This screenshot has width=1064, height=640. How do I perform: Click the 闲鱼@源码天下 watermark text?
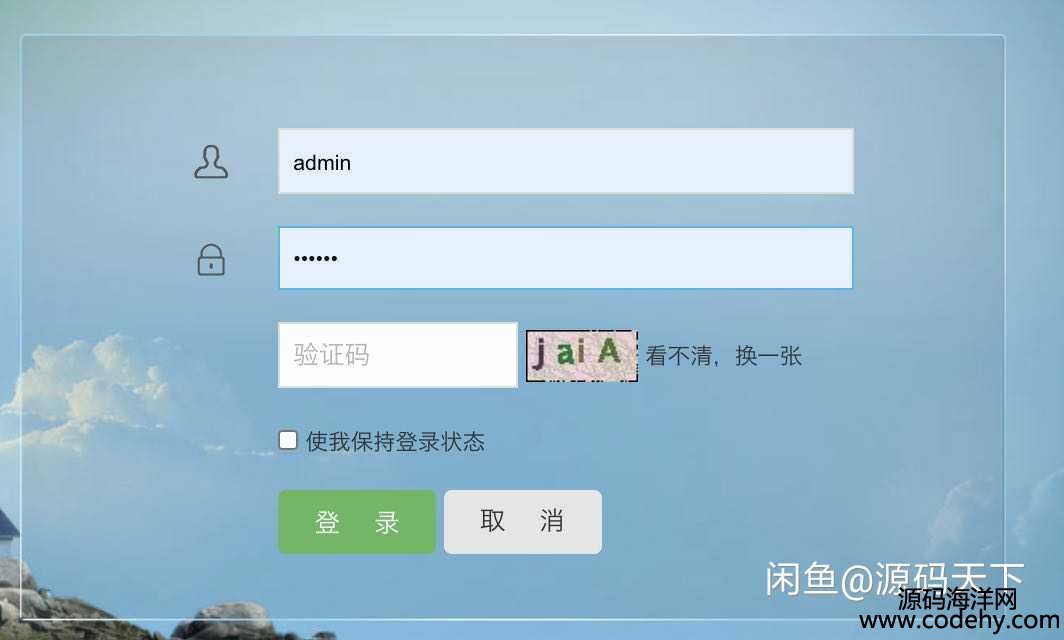click(x=894, y=579)
